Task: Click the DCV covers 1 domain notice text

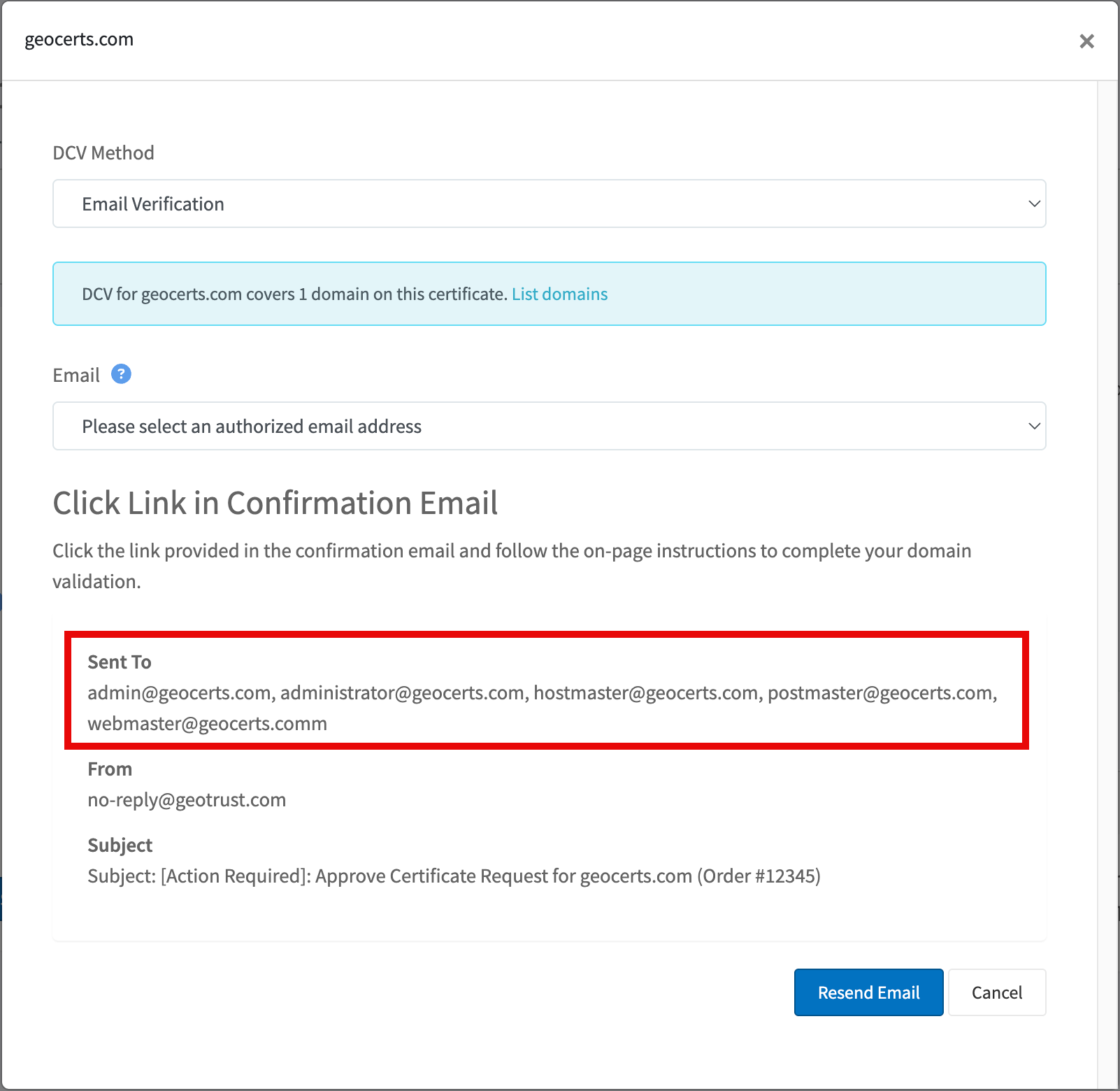Action: click(294, 294)
